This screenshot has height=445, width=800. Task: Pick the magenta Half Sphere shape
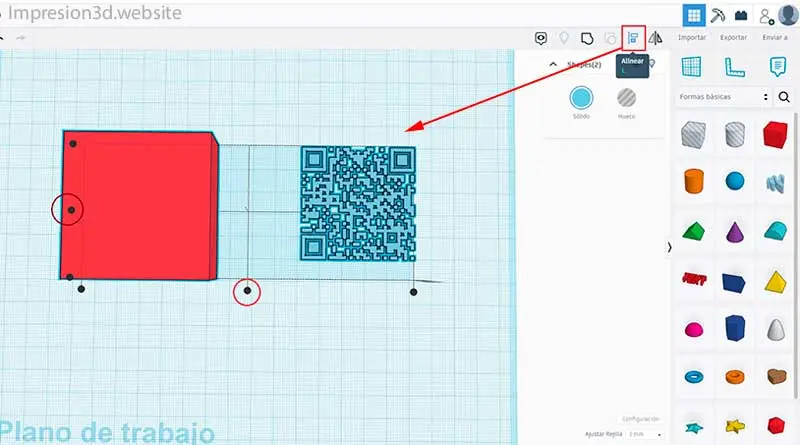pyautogui.click(x=693, y=330)
